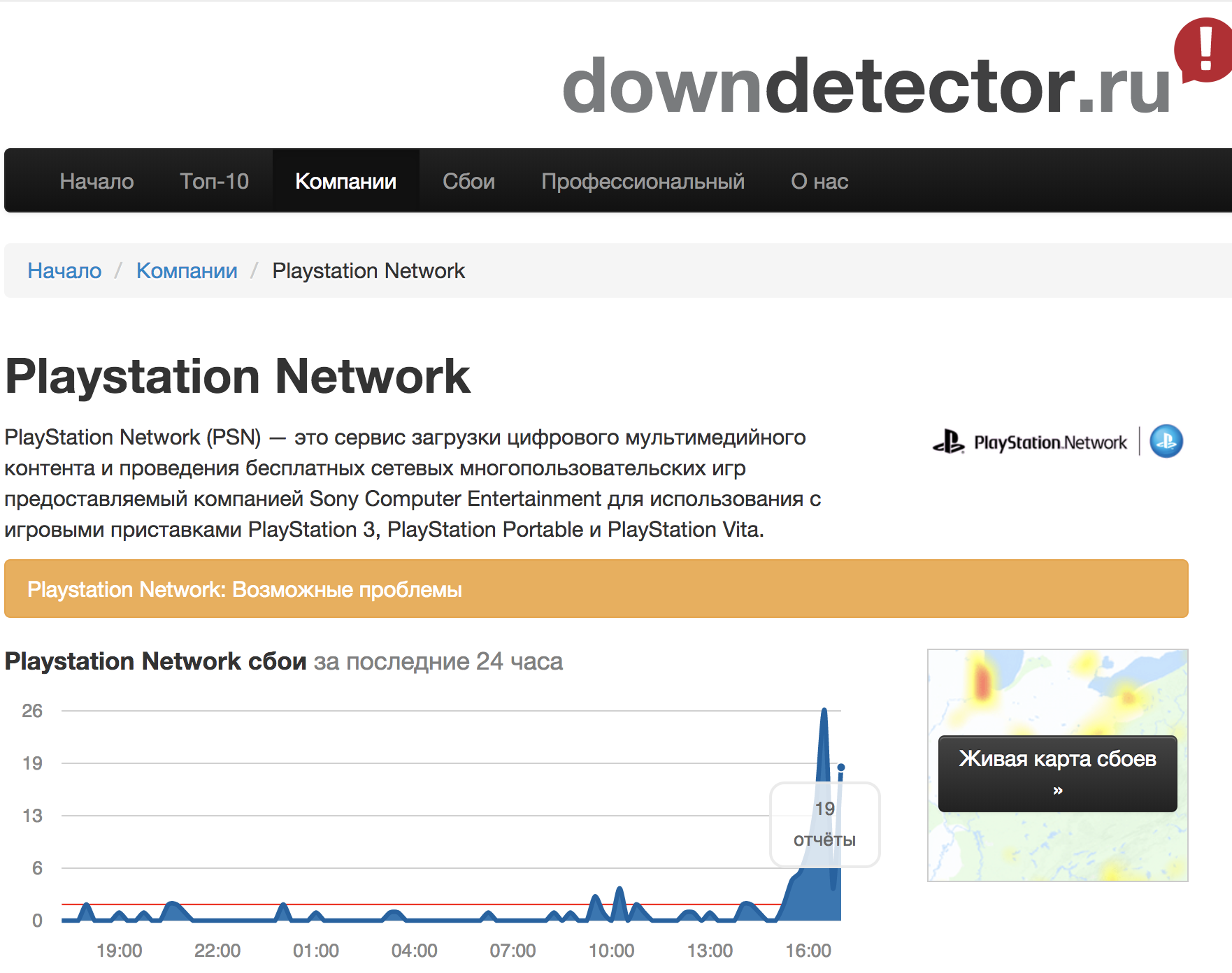This screenshot has height=973, width=1232.
Task: Click the red exclamation alert icon
Action: pos(1204,50)
